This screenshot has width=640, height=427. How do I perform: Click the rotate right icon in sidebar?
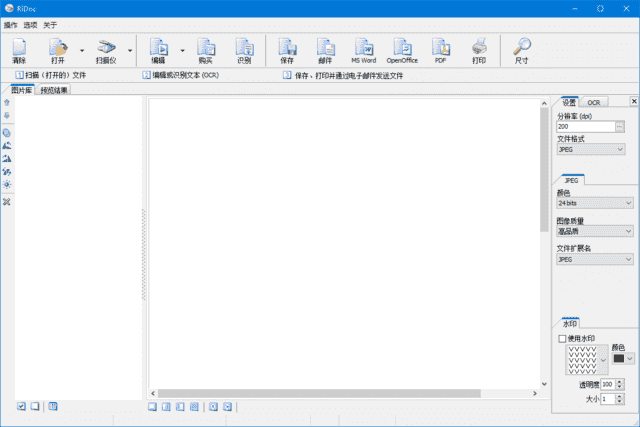coord(7,158)
